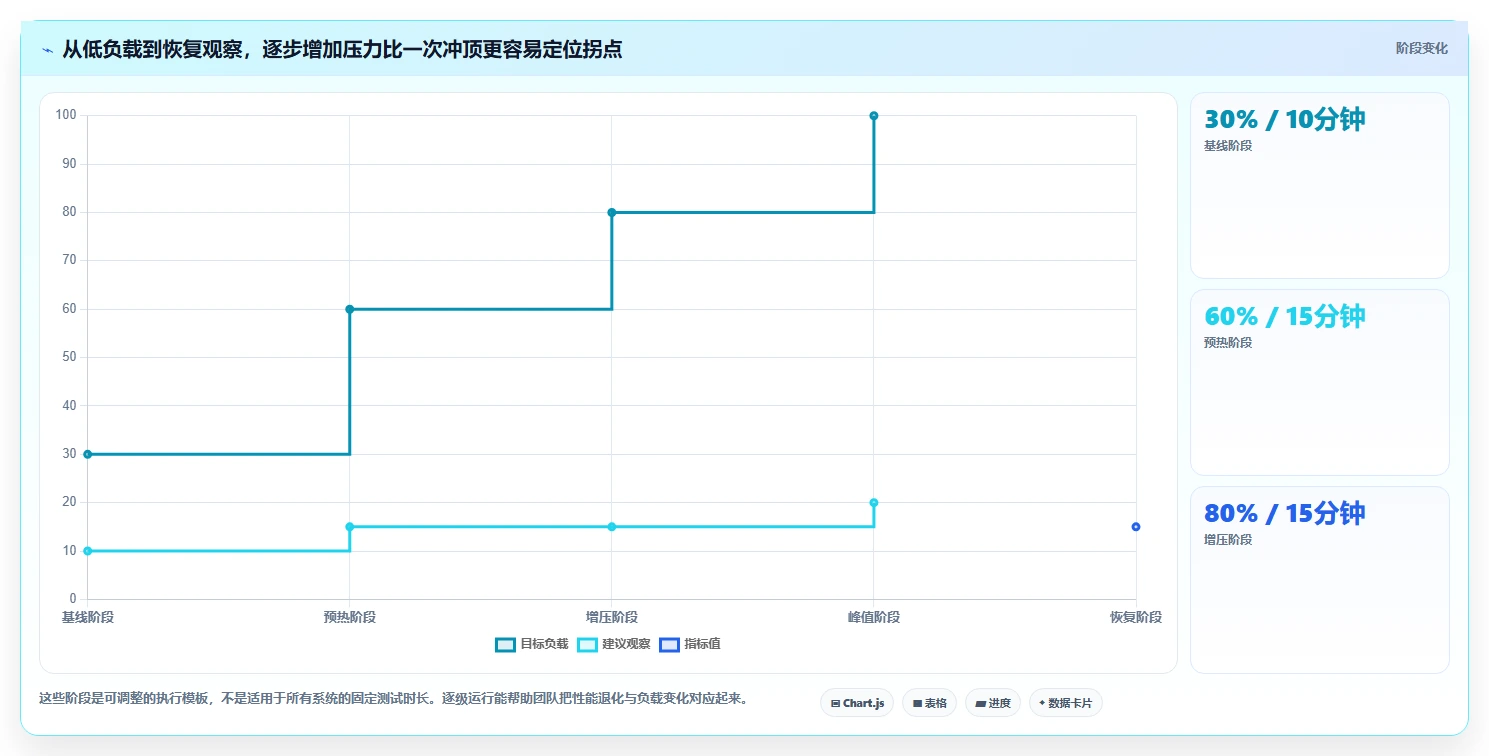This screenshot has width=1489, height=756.
Task: Click the 建议观察 point at 增压阶段
Action: pos(612,527)
